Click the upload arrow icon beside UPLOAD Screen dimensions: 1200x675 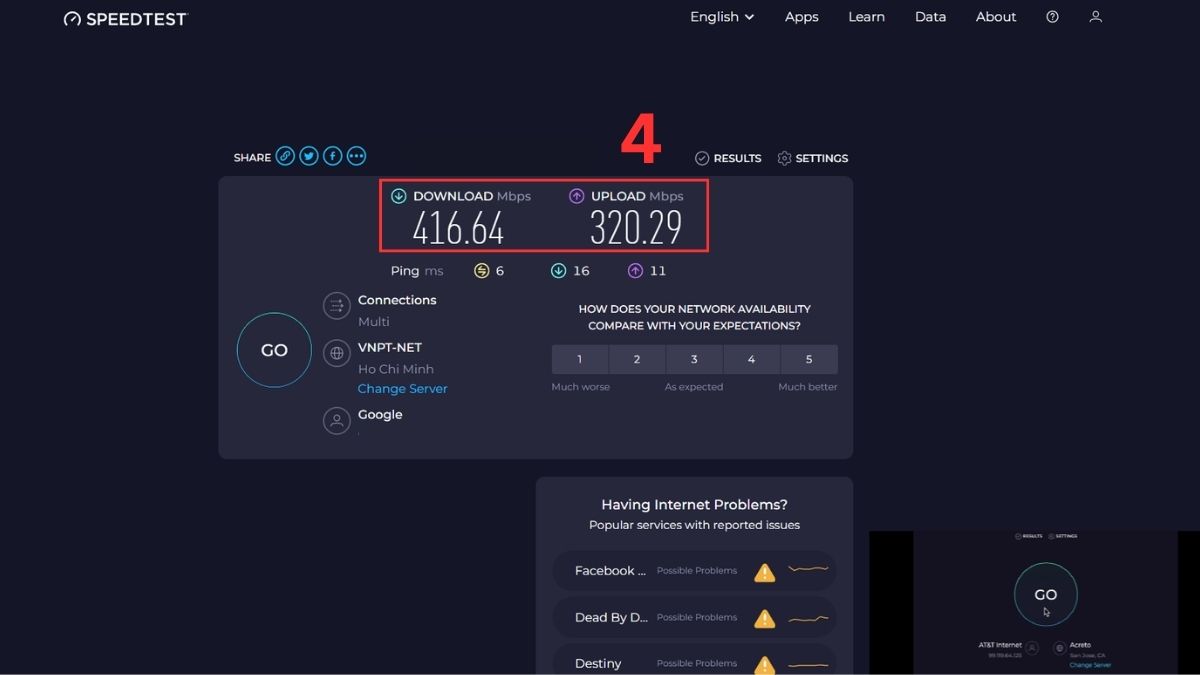[x=576, y=196]
